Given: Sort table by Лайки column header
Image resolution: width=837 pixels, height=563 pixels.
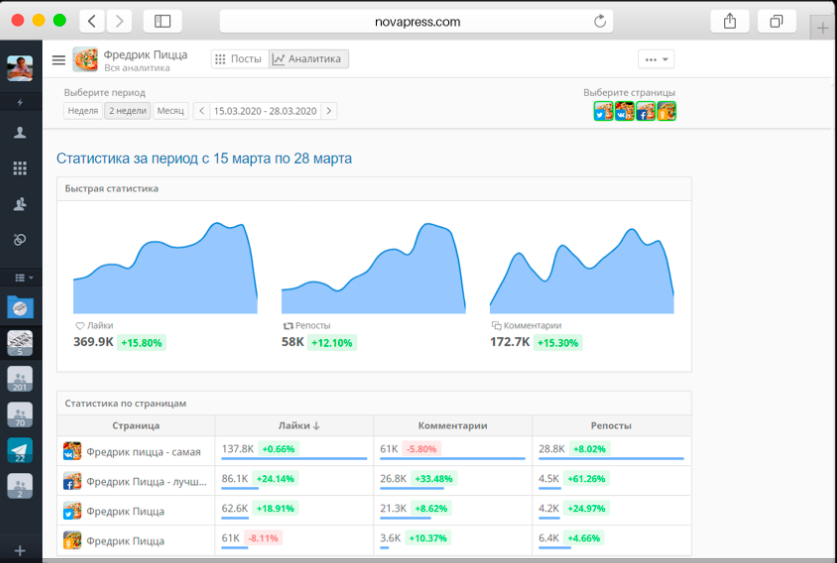Looking at the screenshot, I should tap(298, 425).
